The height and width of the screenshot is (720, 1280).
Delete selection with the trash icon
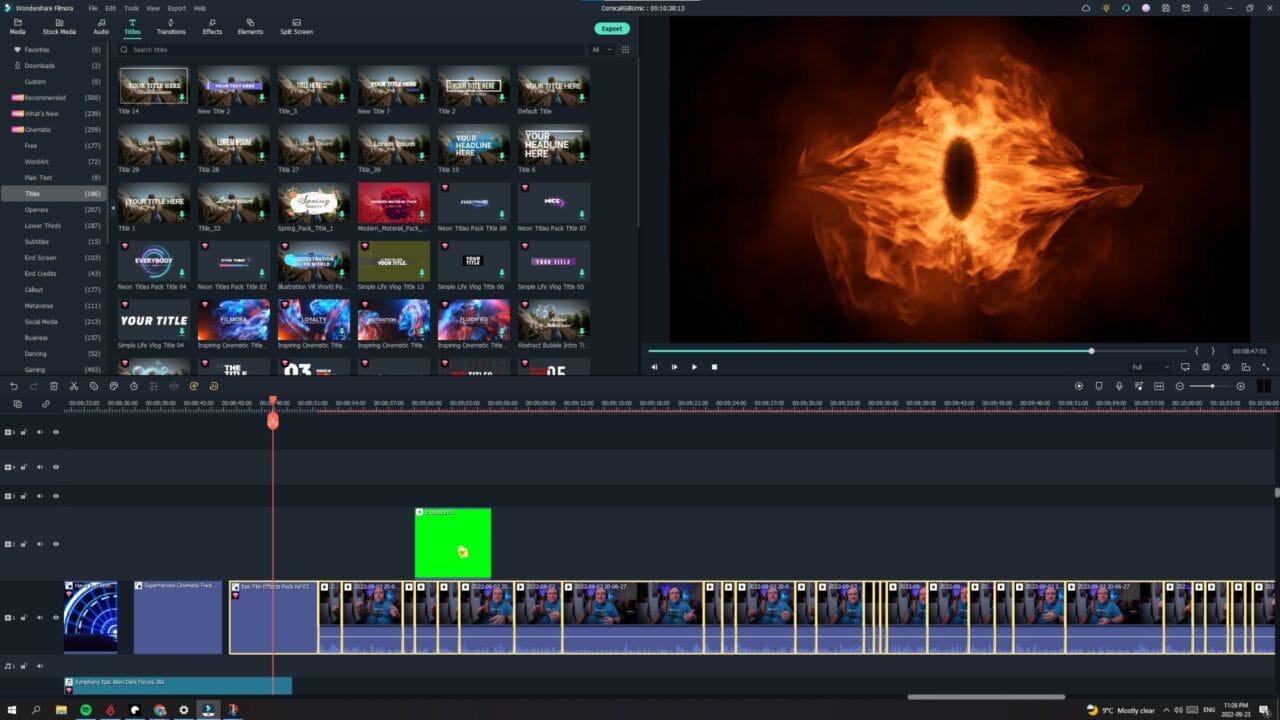point(53,386)
